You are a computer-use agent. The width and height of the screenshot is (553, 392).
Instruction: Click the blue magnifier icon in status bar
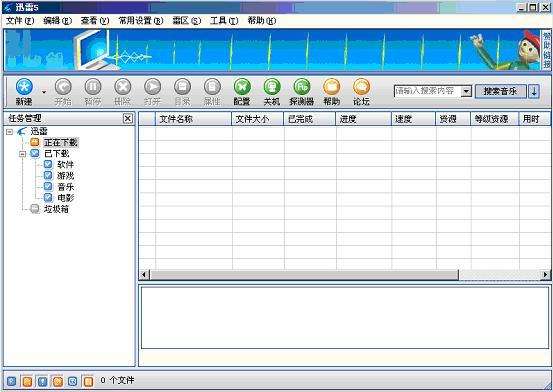73,381
